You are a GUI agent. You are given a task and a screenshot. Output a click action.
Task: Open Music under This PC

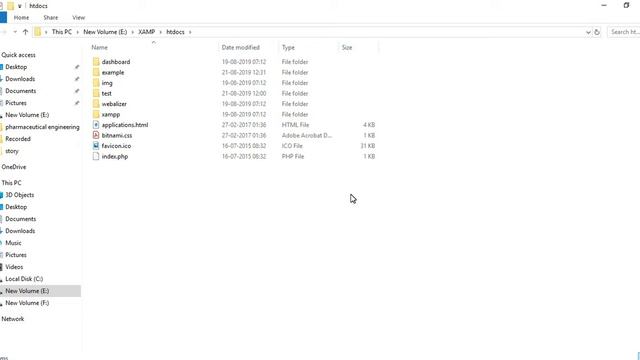tap(13, 243)
